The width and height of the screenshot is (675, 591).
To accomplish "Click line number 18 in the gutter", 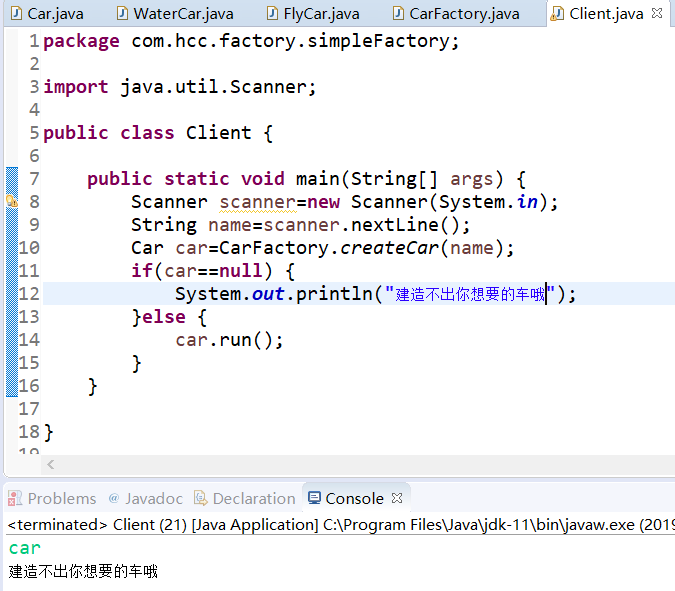I will pyautogui.click(x=29, y=432).
